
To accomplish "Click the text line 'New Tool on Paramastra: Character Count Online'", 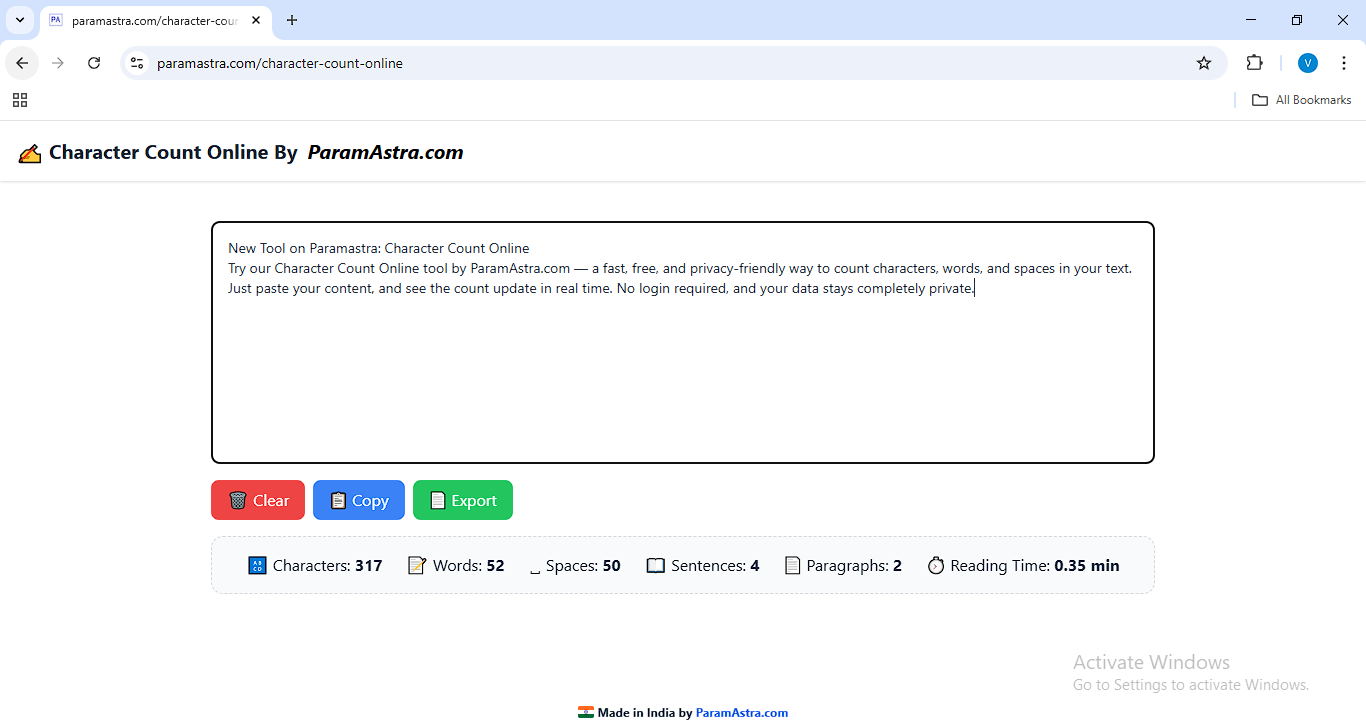I will (379, 248).
